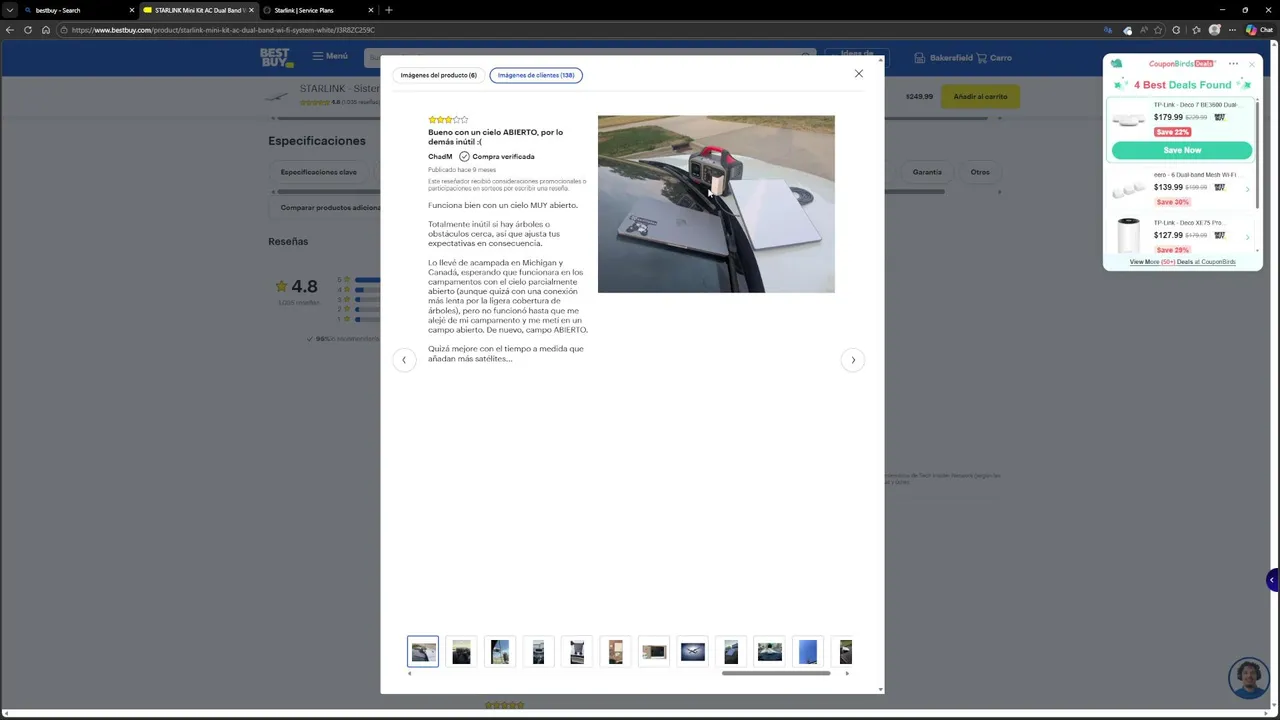Click the thumbnail strip horizontal scrollbar
Image resolution: width=1280 pixels, height=720 pixels.
pos(776,673)
